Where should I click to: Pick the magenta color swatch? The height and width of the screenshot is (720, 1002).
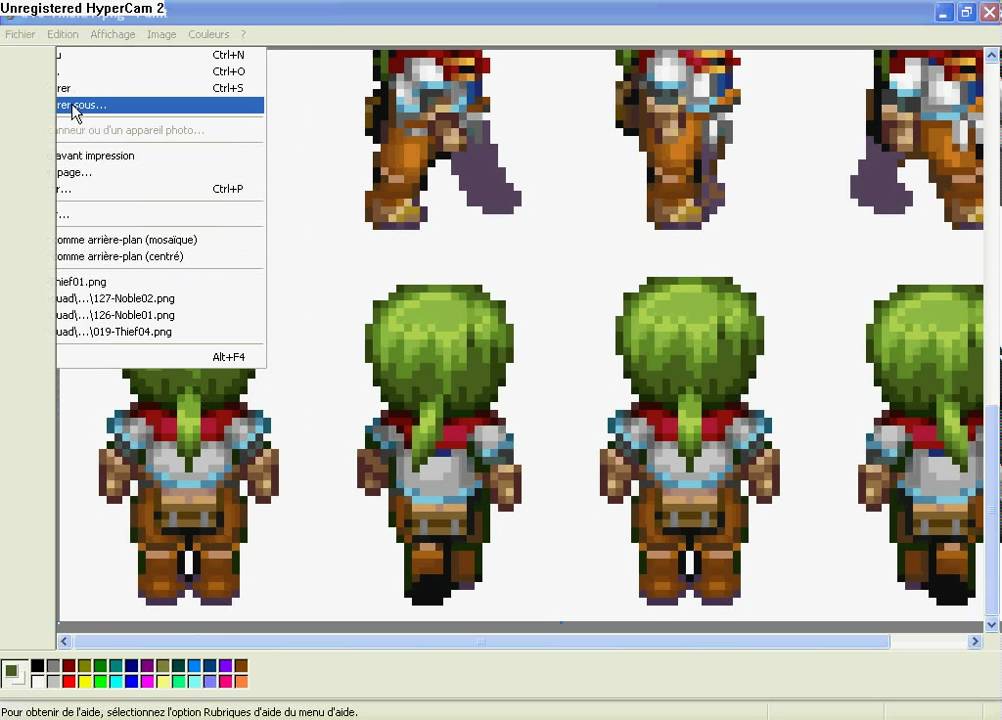tap(148, 682)
